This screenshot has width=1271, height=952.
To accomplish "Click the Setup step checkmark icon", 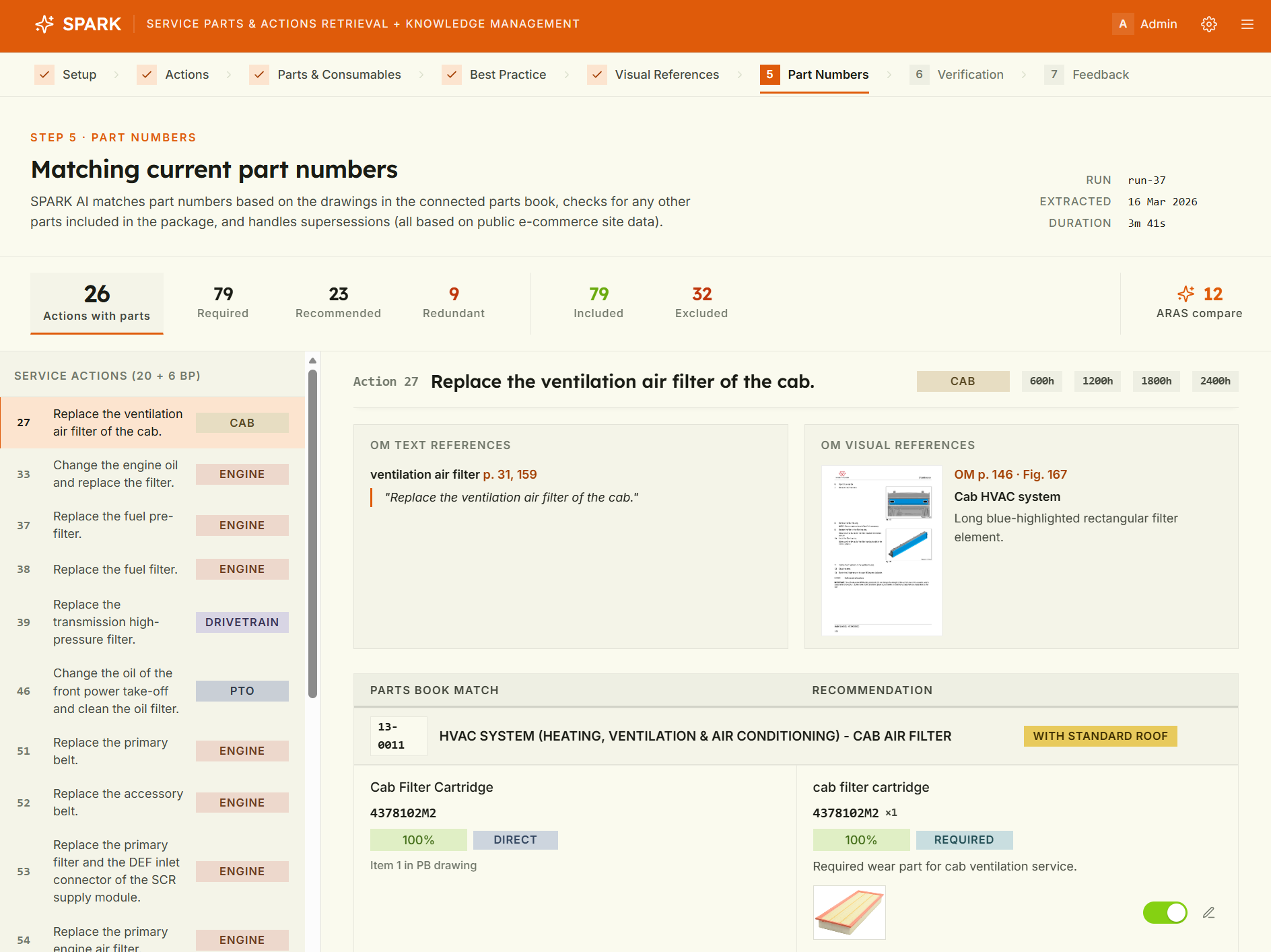I will [44, 75].
